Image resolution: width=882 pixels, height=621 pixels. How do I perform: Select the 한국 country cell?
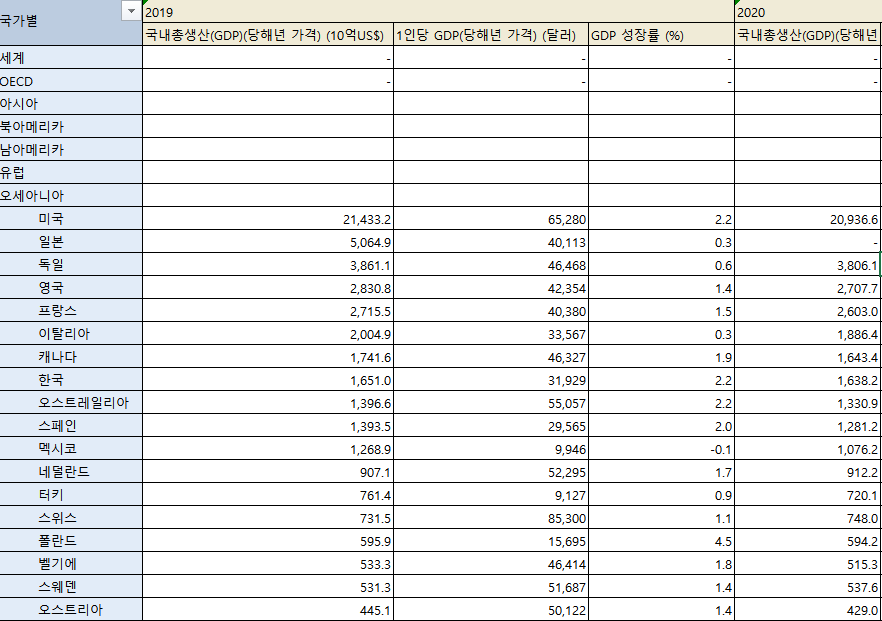[x=71, y=380]
